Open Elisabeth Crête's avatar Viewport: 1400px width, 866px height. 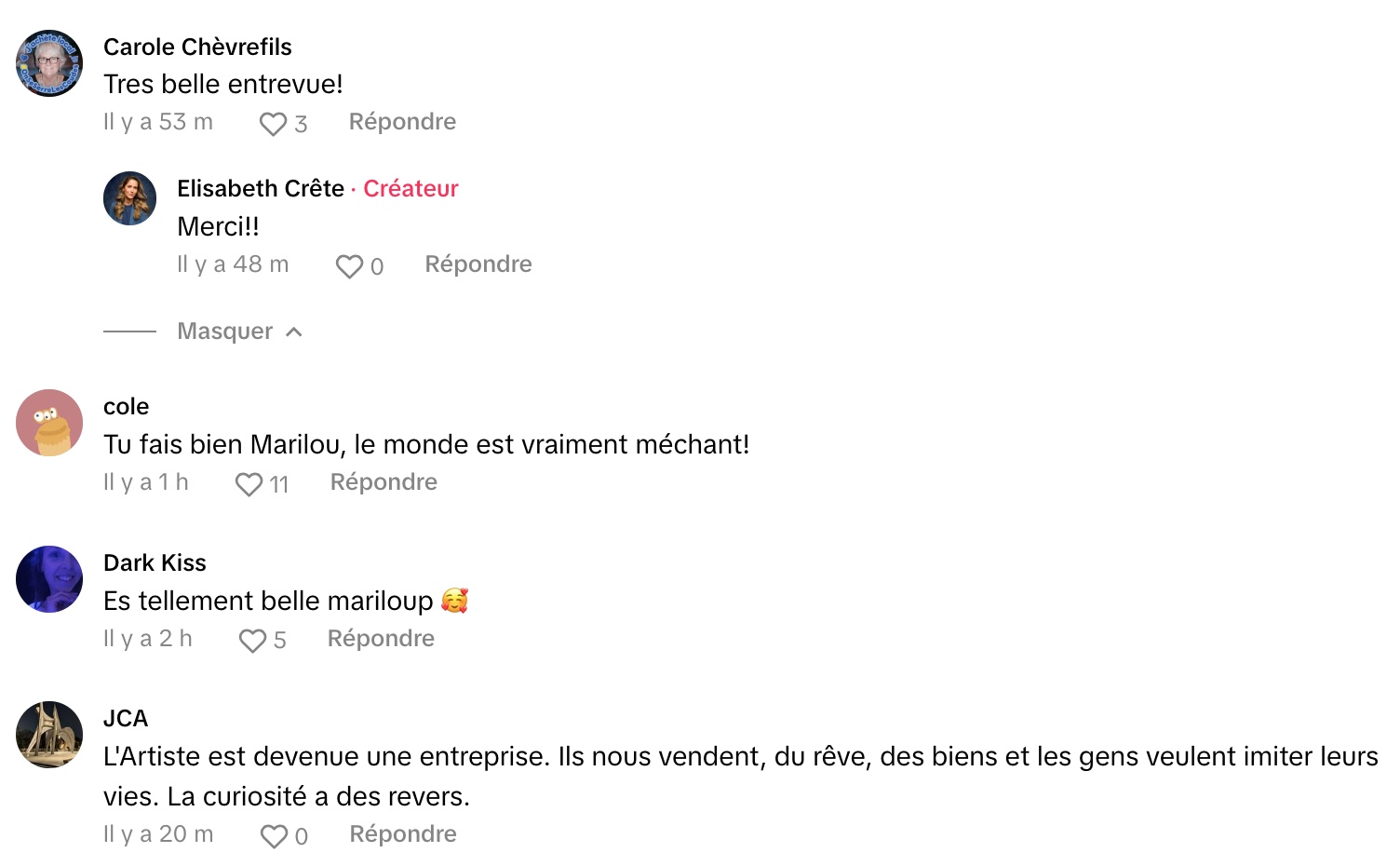pos(129,198)
